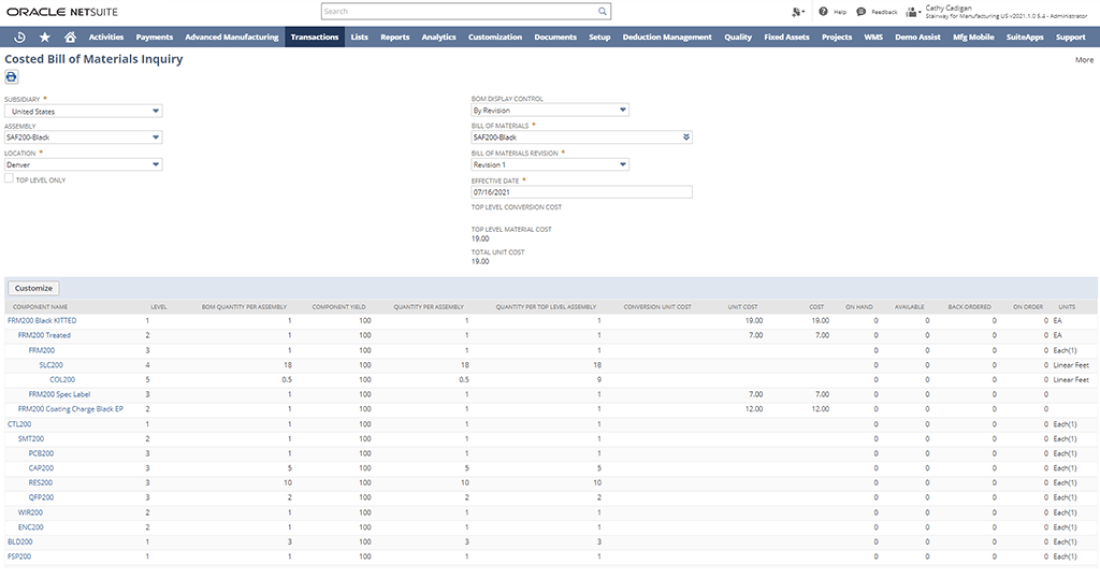Open the CTL200 component link

[x=20, y=424]
